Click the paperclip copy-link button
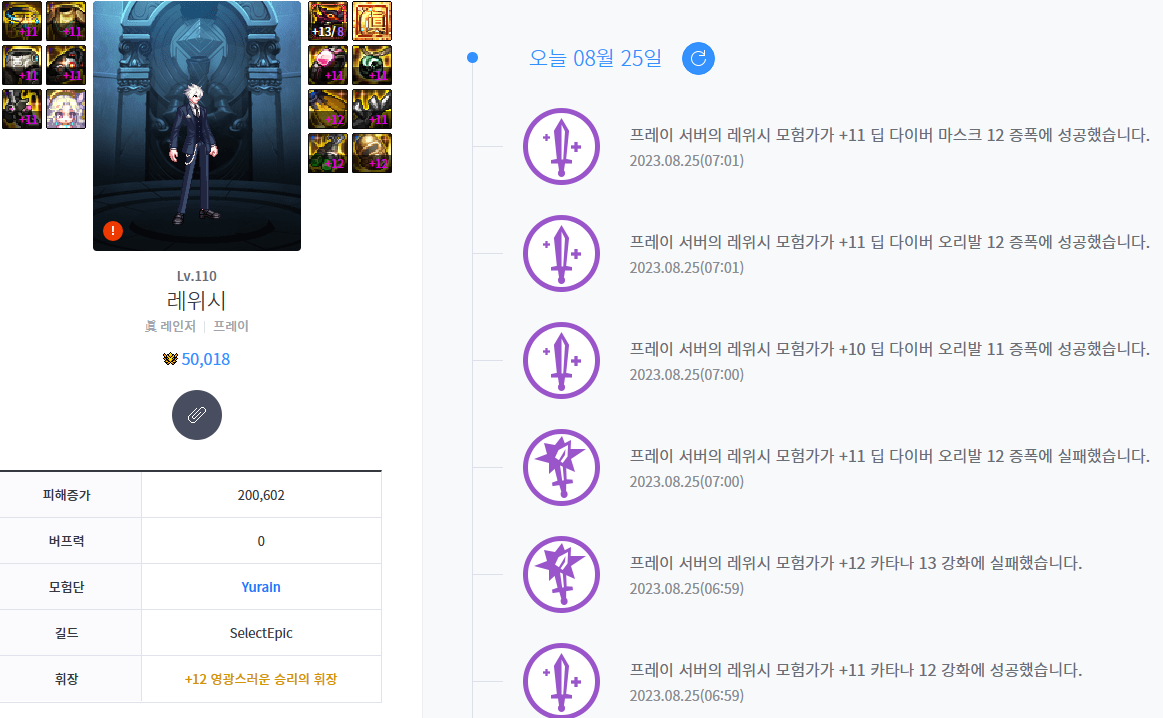The height and width of the screenshot is (718, 1163). pos(197,415)
